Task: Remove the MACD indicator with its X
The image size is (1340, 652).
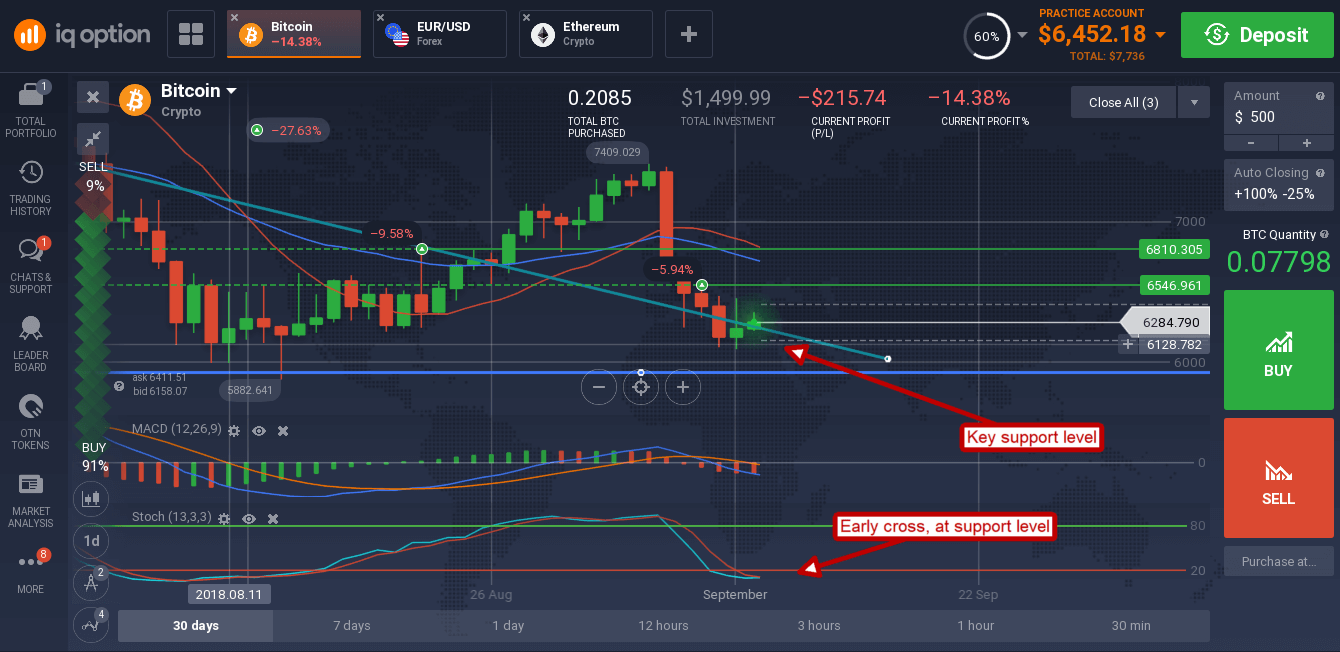Action: coord(283,430)
